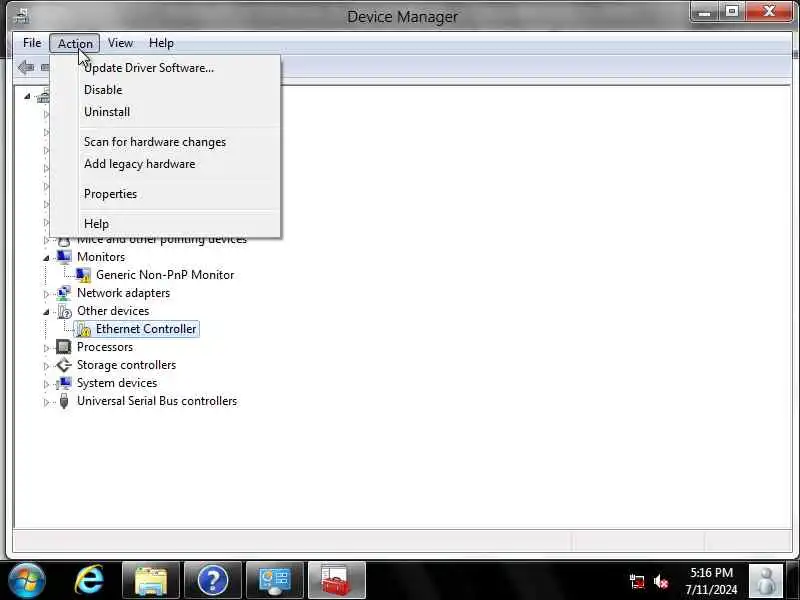The height and width of the screenshot is (600, 800).
Task: Collapse the Monitors category
Action: click(x=46, y=258)
